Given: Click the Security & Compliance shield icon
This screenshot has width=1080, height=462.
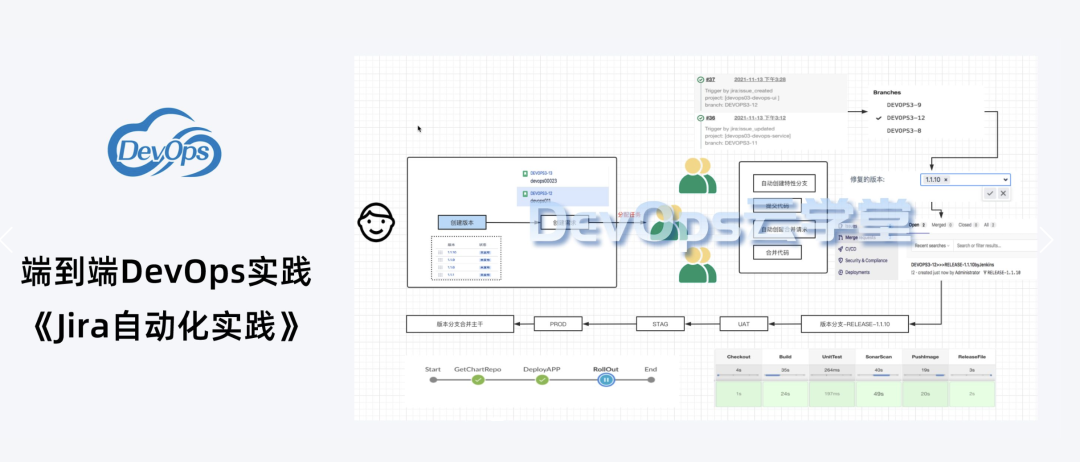Looking at the screenshot, I should pos(841,260).
